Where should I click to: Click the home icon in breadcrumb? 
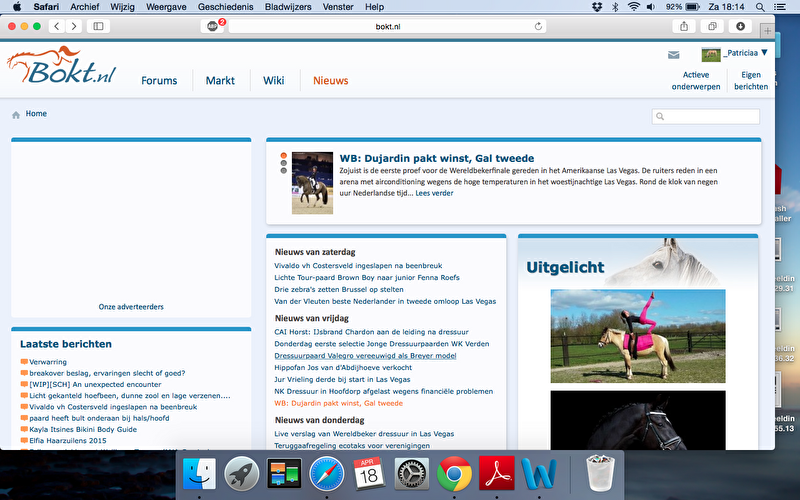coord(16,115)
